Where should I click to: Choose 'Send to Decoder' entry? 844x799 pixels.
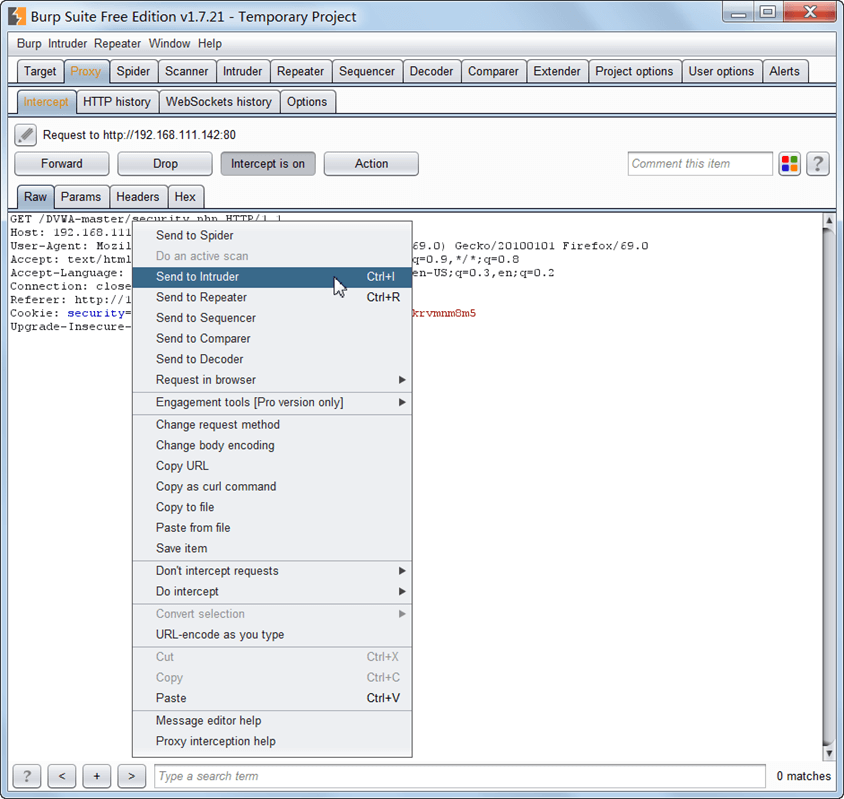point(272,359)
